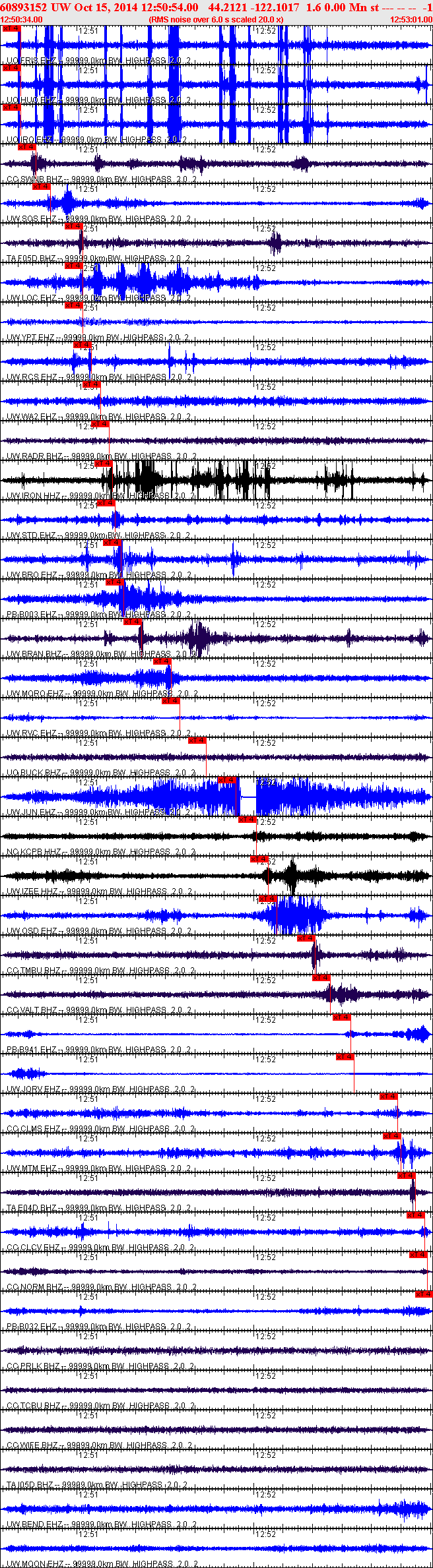Click the event header title with ID 60893152
This screenshot has width=433, height=1568.
tap(216, 7)
